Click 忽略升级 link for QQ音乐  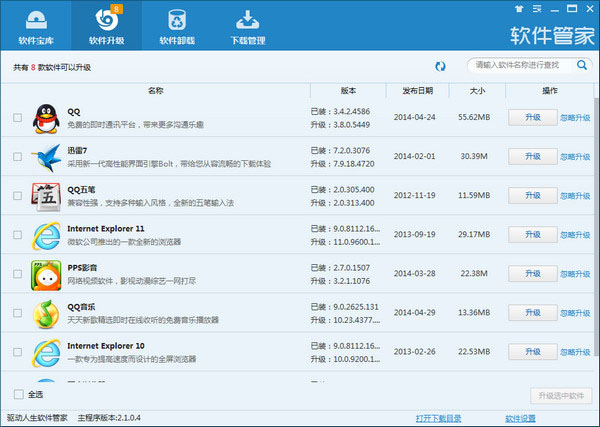(575, 313)
